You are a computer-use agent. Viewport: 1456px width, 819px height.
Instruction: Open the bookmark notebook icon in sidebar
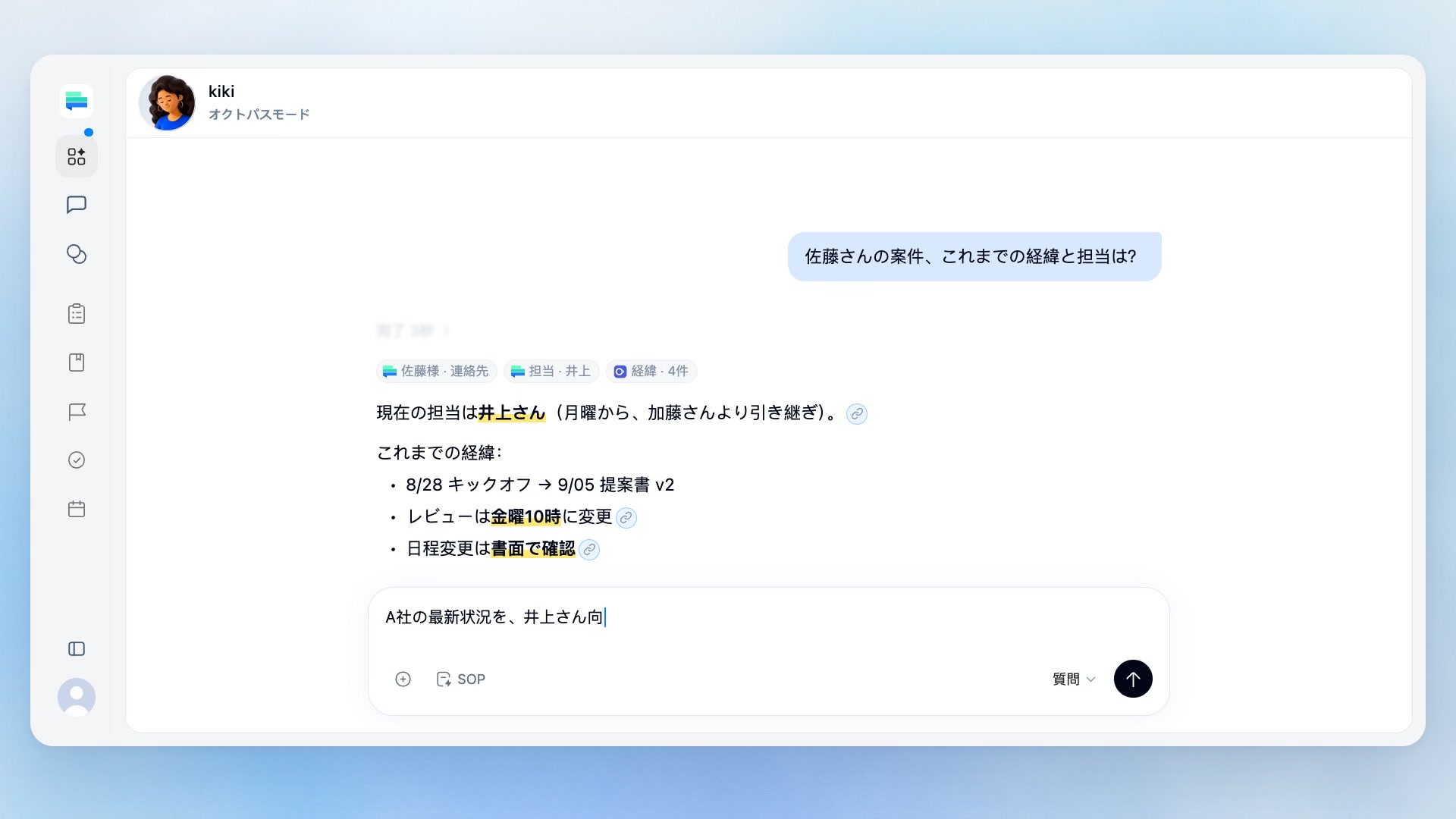tap(77, 362)
